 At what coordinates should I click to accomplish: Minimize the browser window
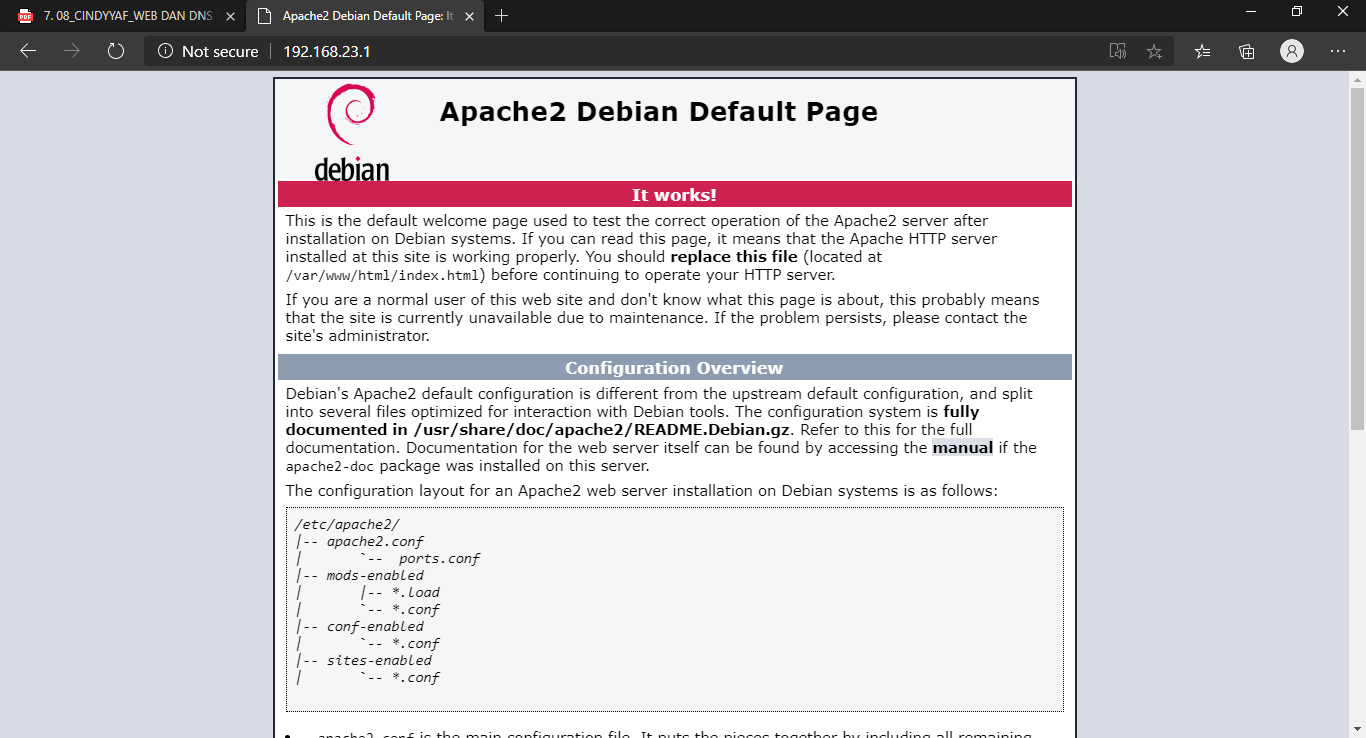pyautogui.click(x=1251, y=11)
